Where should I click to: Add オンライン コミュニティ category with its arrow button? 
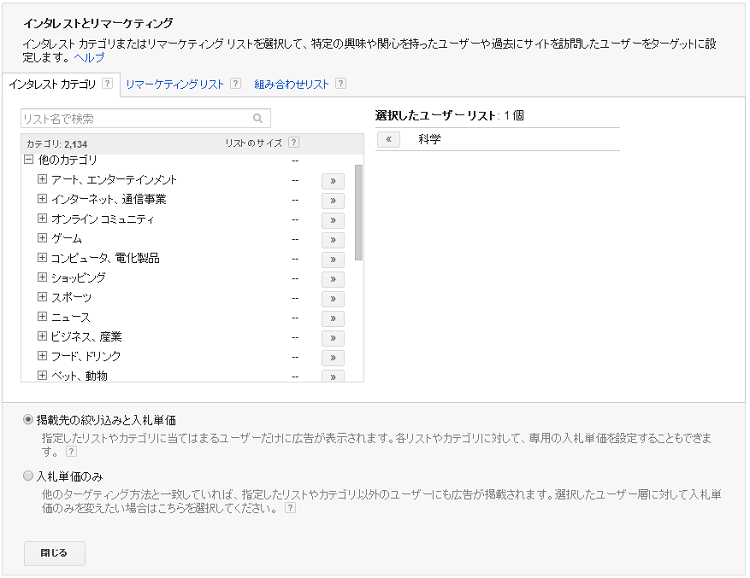pos(333,220)
